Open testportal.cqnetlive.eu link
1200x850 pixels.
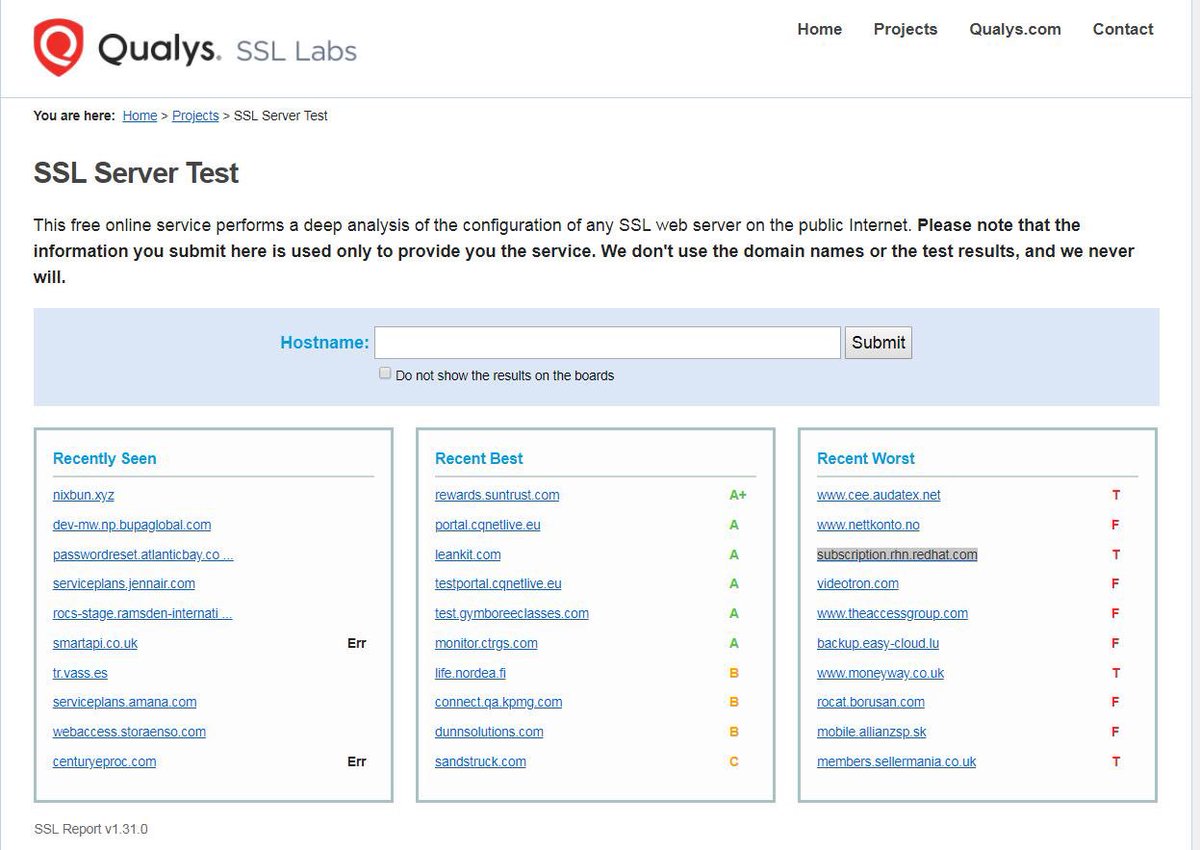pyautogui.click(x=498, y=584)
